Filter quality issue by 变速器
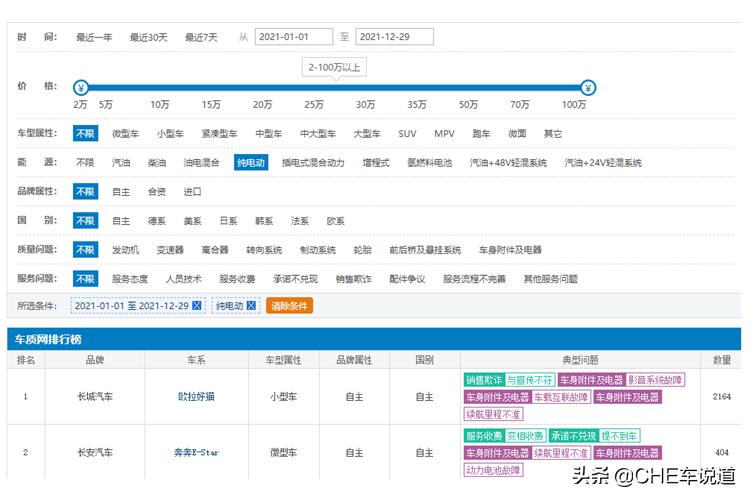This screenshot has height=500, width=750. [x=170, y=250]
